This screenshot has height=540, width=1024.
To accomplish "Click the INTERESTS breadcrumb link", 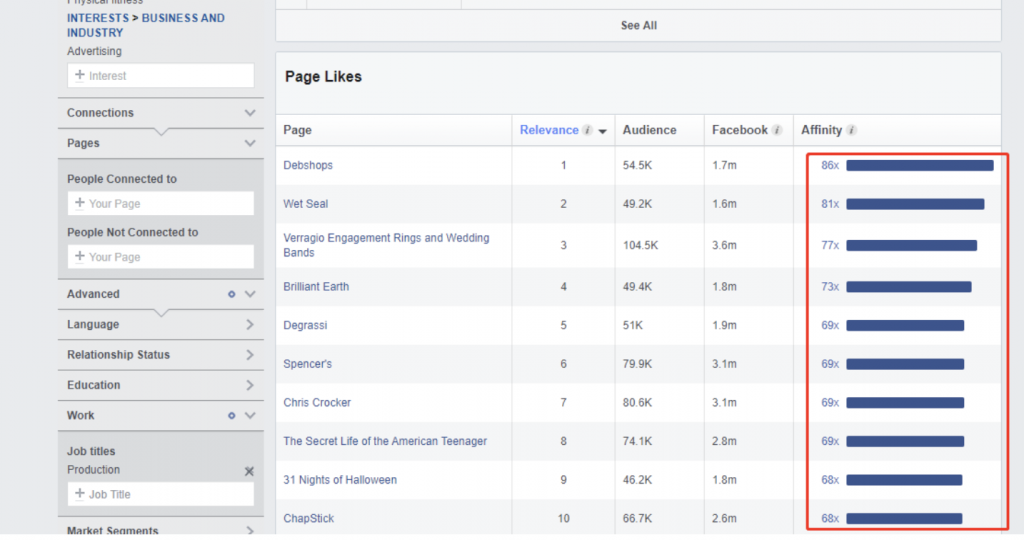I will tap(98, 18).
